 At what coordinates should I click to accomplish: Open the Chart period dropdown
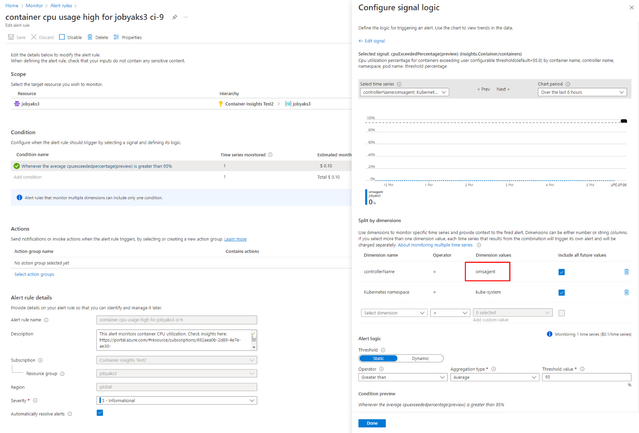pyautogui.click(x=582, y=92)
